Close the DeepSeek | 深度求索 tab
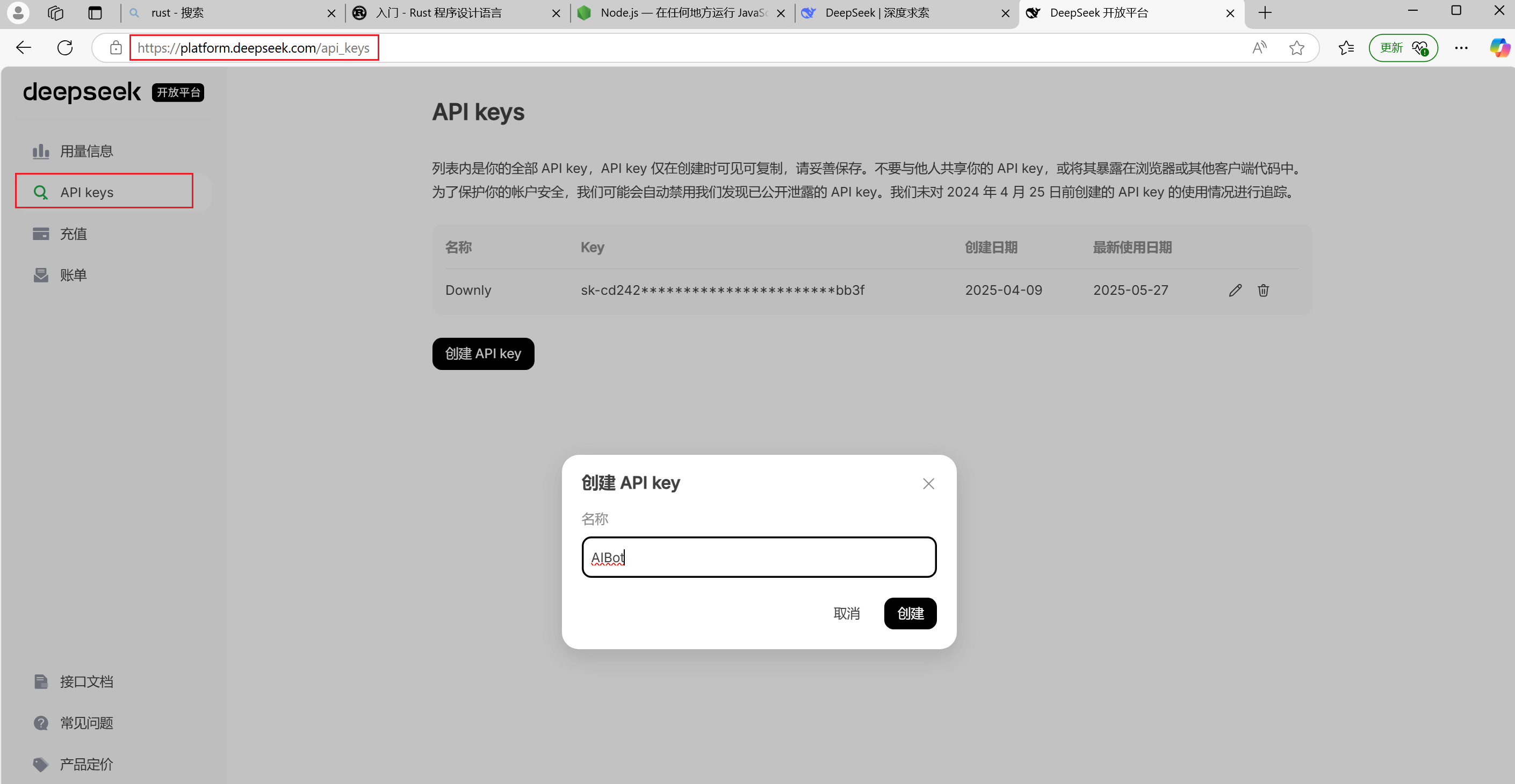The height and width of the screenshot is (784, 1515). (1006, 13)
